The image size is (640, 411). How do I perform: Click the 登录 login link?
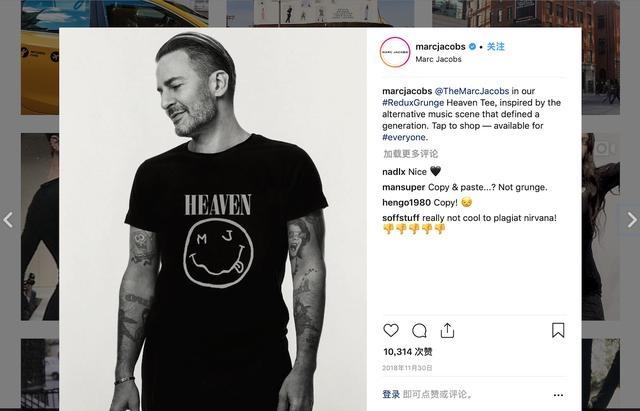[x=391, y=394]
